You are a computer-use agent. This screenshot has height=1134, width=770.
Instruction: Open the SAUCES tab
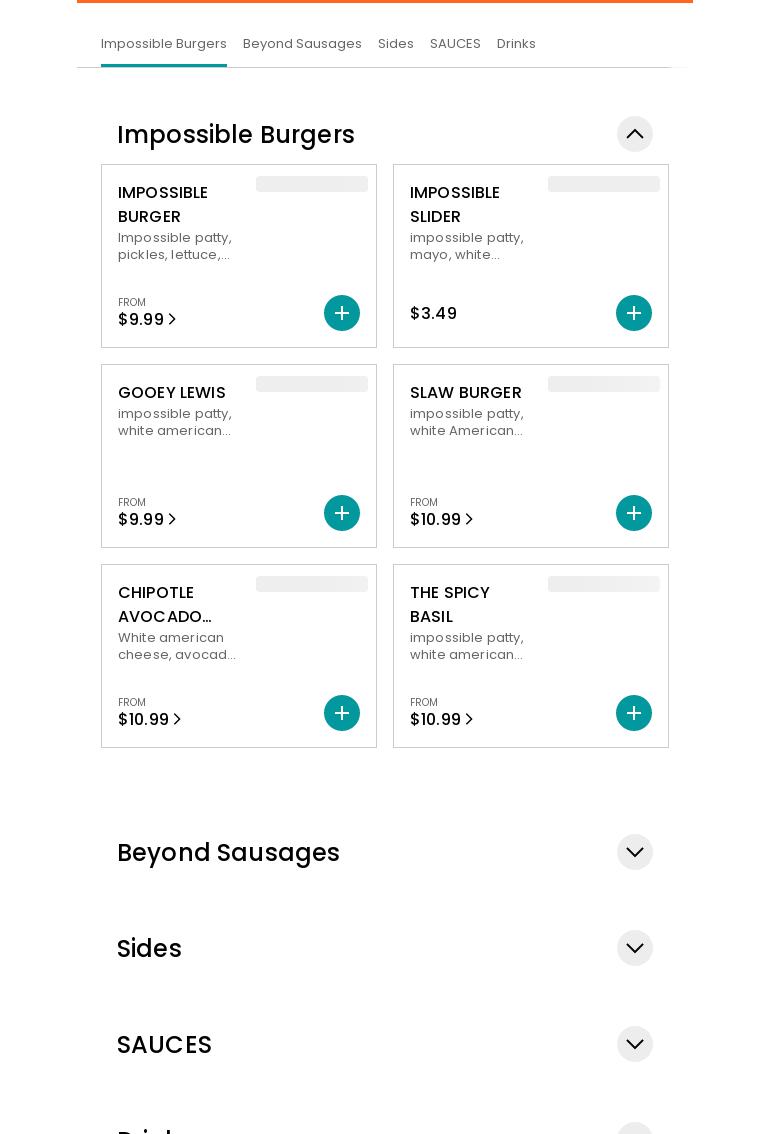tap(455, 44)
